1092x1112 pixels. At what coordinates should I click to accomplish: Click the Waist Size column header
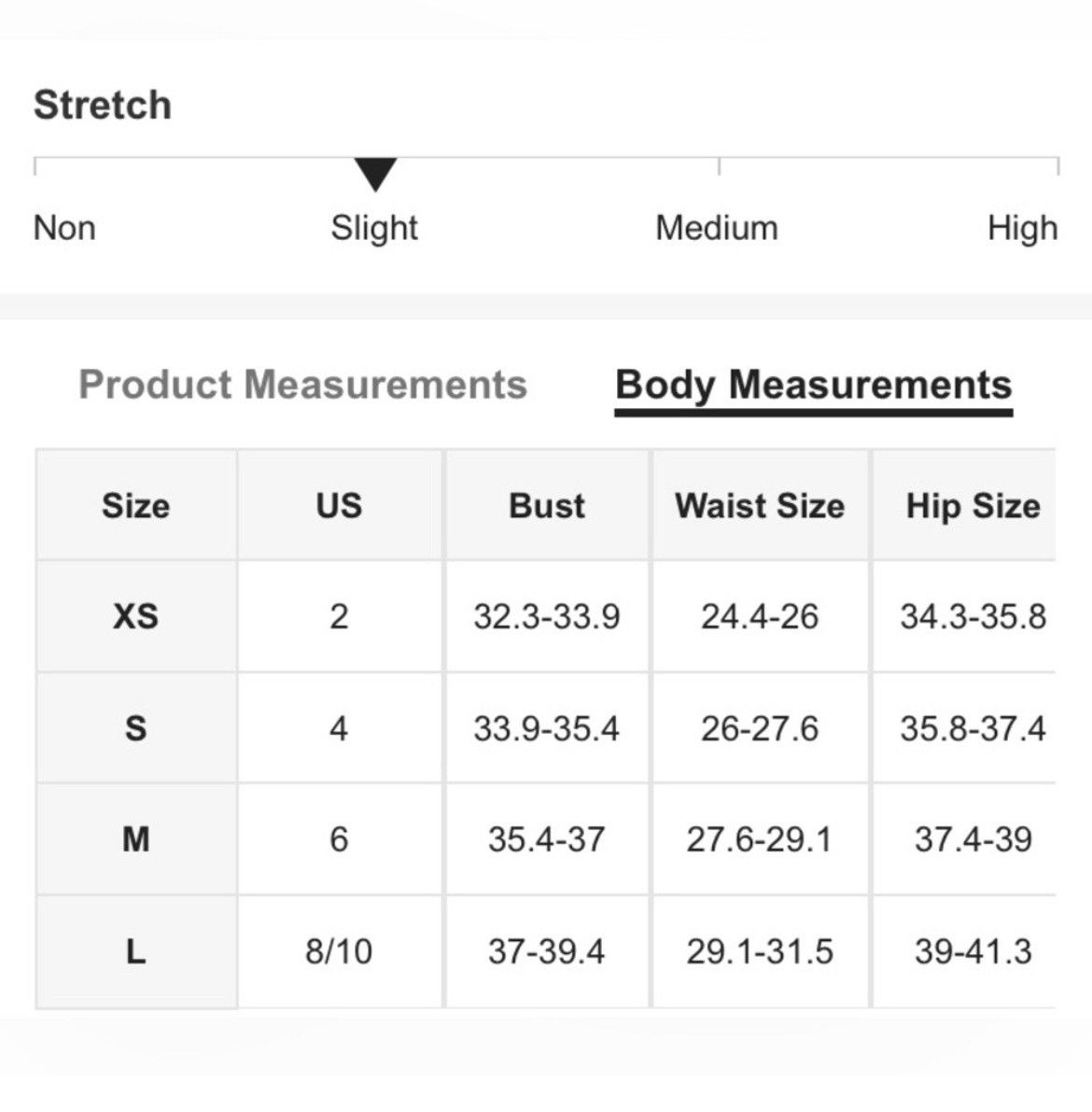[x=760, y=506]
